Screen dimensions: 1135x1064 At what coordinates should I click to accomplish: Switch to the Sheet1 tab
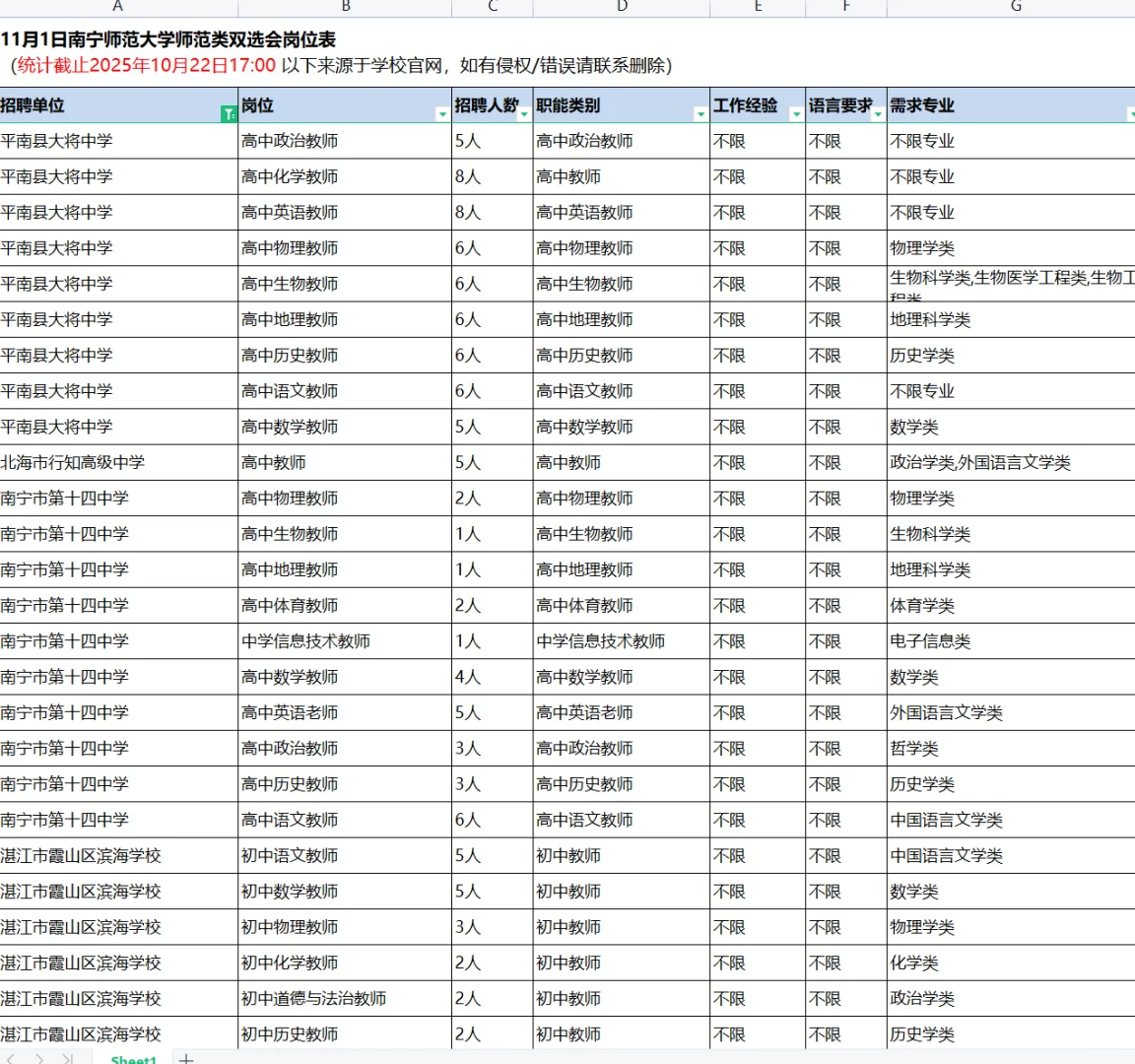click(x=133, y=1058)
